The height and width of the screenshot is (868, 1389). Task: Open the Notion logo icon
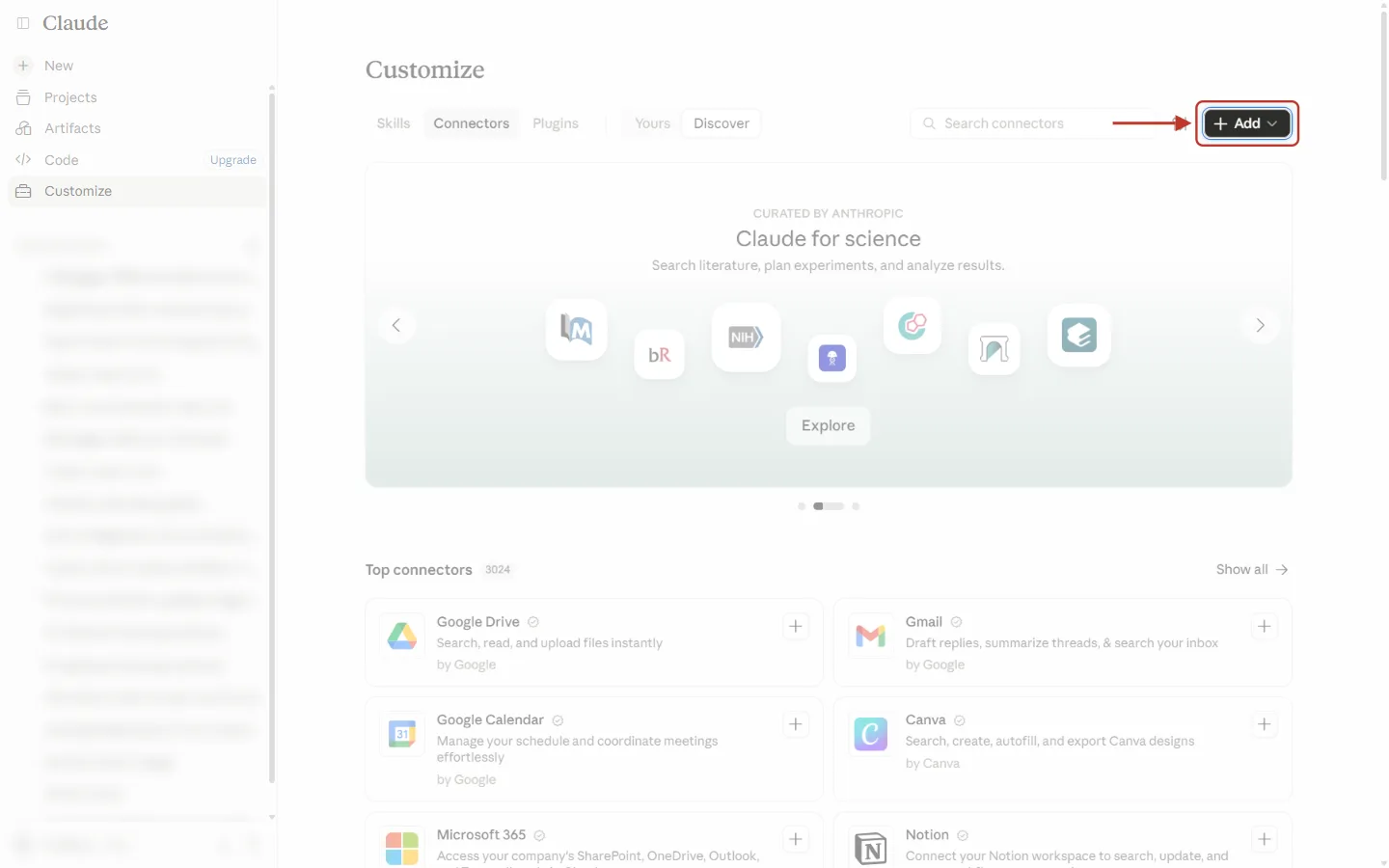pos(871,848)
